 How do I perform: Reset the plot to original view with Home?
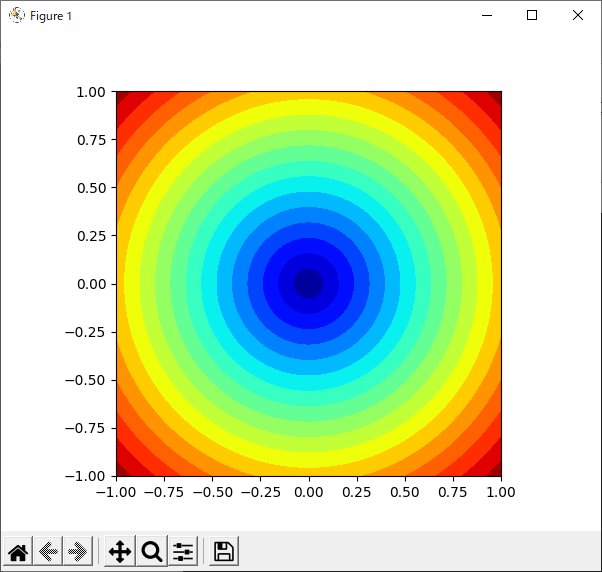[x=17, y=551]
